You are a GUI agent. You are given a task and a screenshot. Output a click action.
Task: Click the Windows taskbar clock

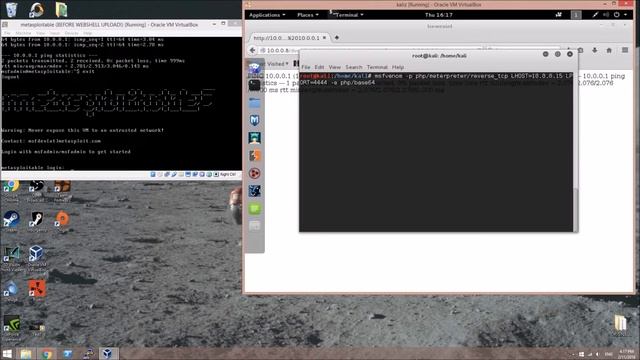(627, 353)
